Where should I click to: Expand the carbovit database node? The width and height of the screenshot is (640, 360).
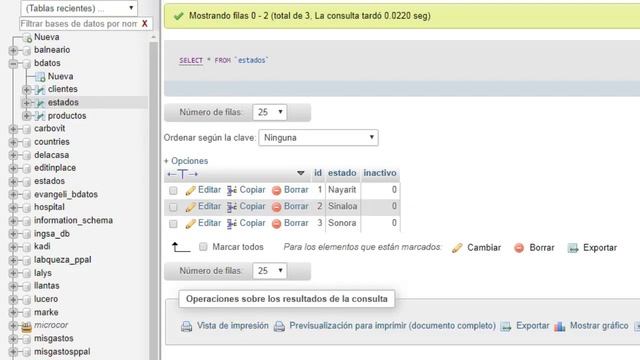point(13,129)
